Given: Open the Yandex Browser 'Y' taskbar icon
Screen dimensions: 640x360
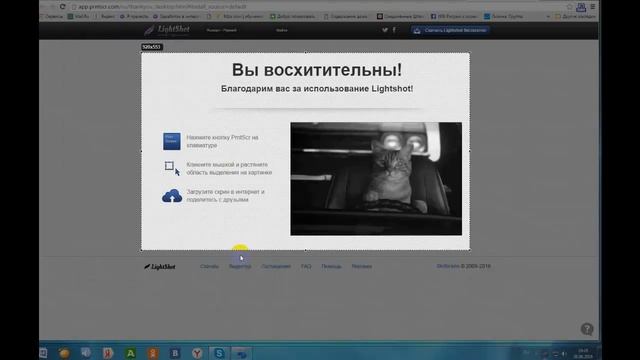Looking at the screenshot, I should (197, 353).
